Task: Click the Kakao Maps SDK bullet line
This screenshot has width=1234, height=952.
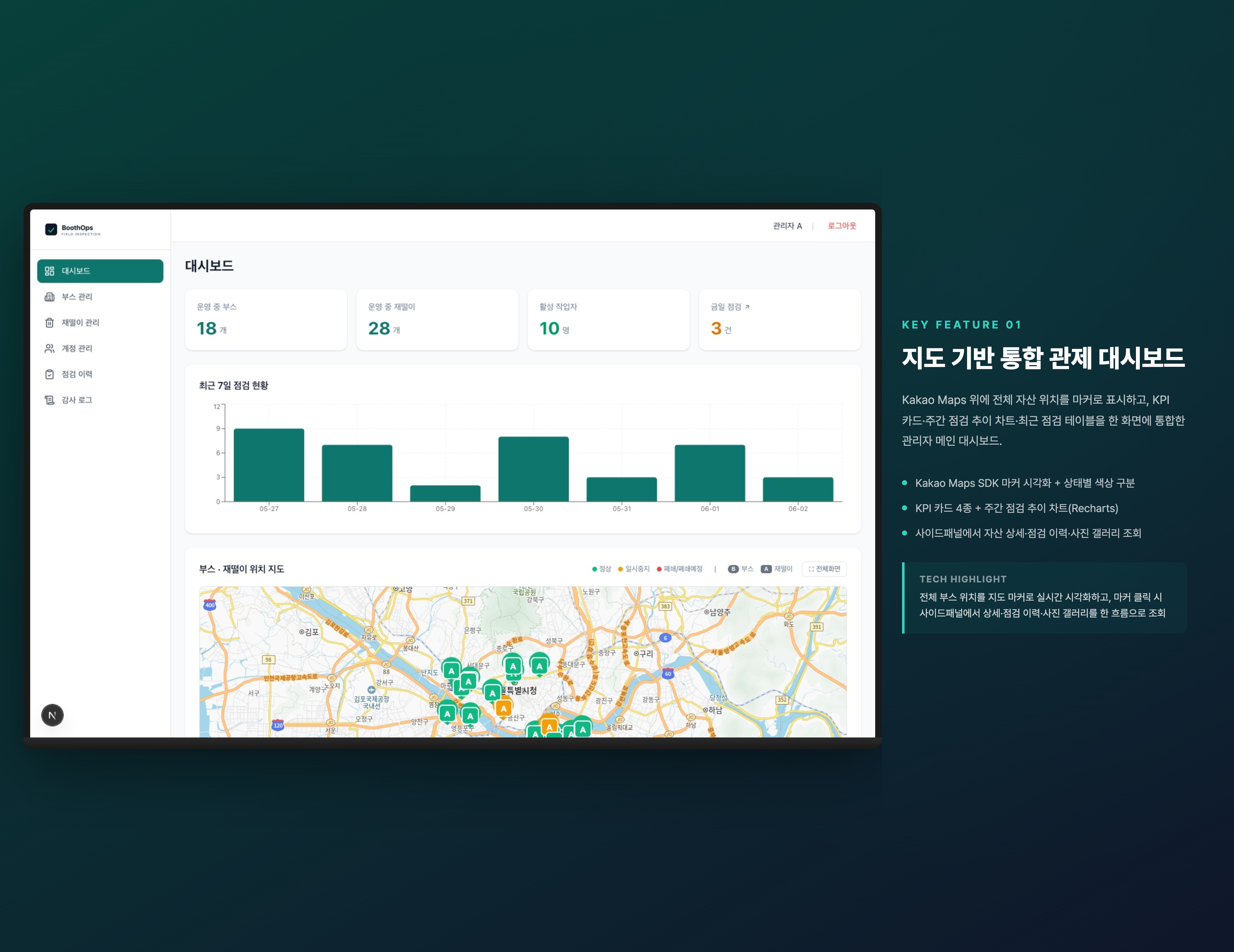Action: 1024,483
